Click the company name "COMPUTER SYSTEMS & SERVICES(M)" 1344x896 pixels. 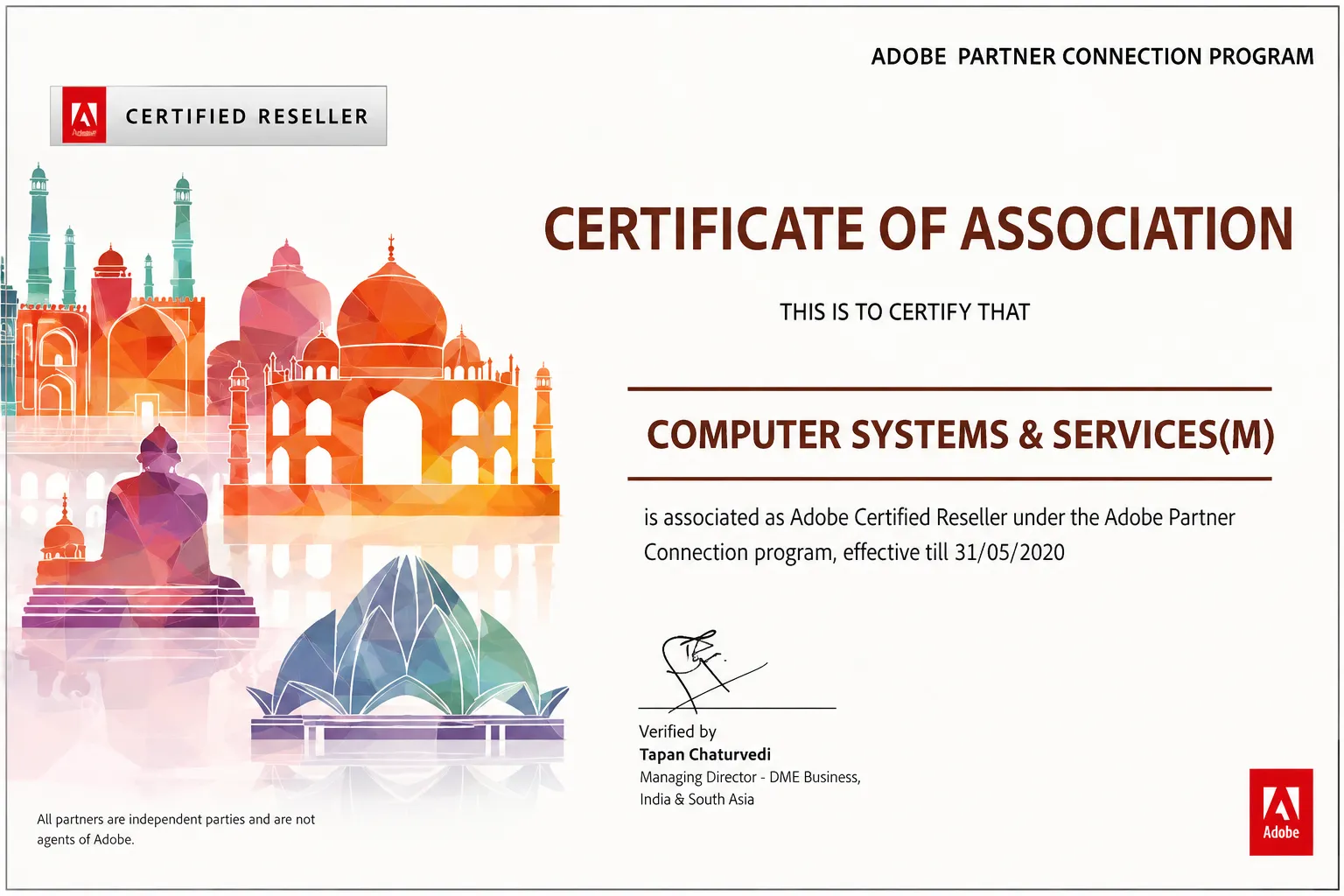point(961,435)
